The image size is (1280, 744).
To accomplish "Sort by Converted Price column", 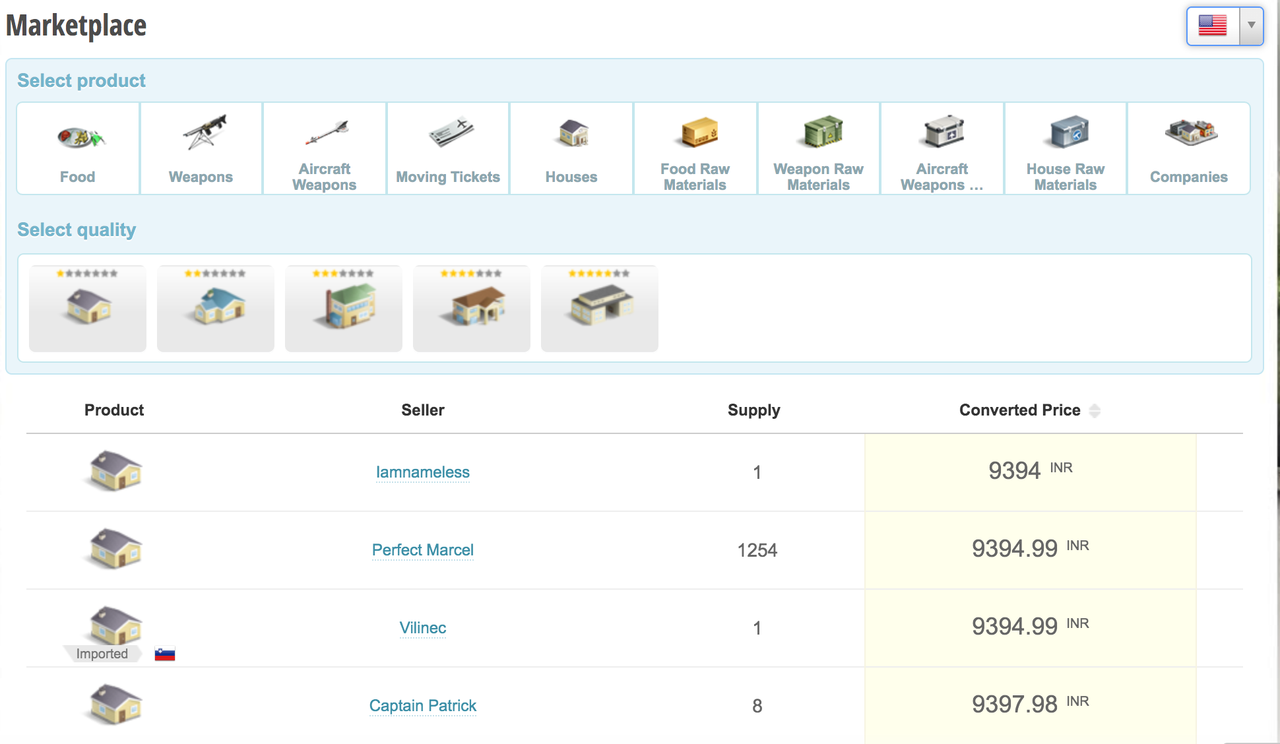I will point(1029,410).
